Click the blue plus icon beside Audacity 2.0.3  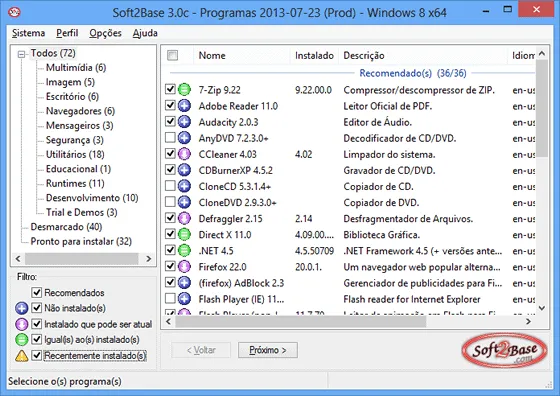[184, 122]
